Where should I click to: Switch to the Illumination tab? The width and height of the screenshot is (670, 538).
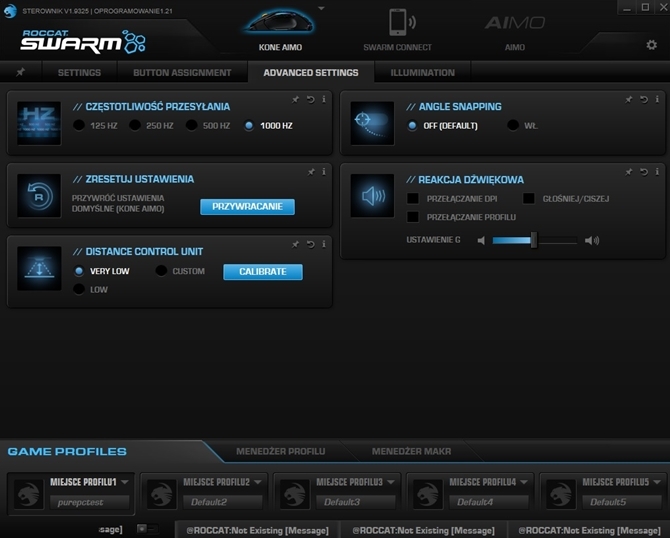[x=423, y=73]
